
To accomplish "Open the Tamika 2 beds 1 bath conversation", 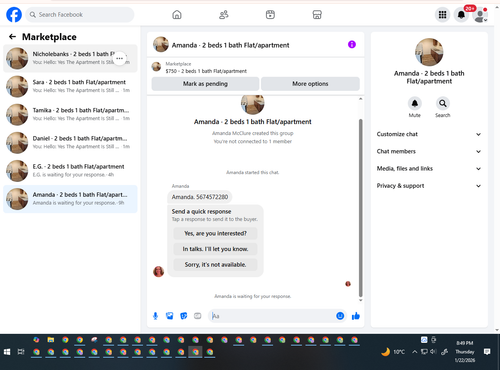I will (x=70, y=114).
